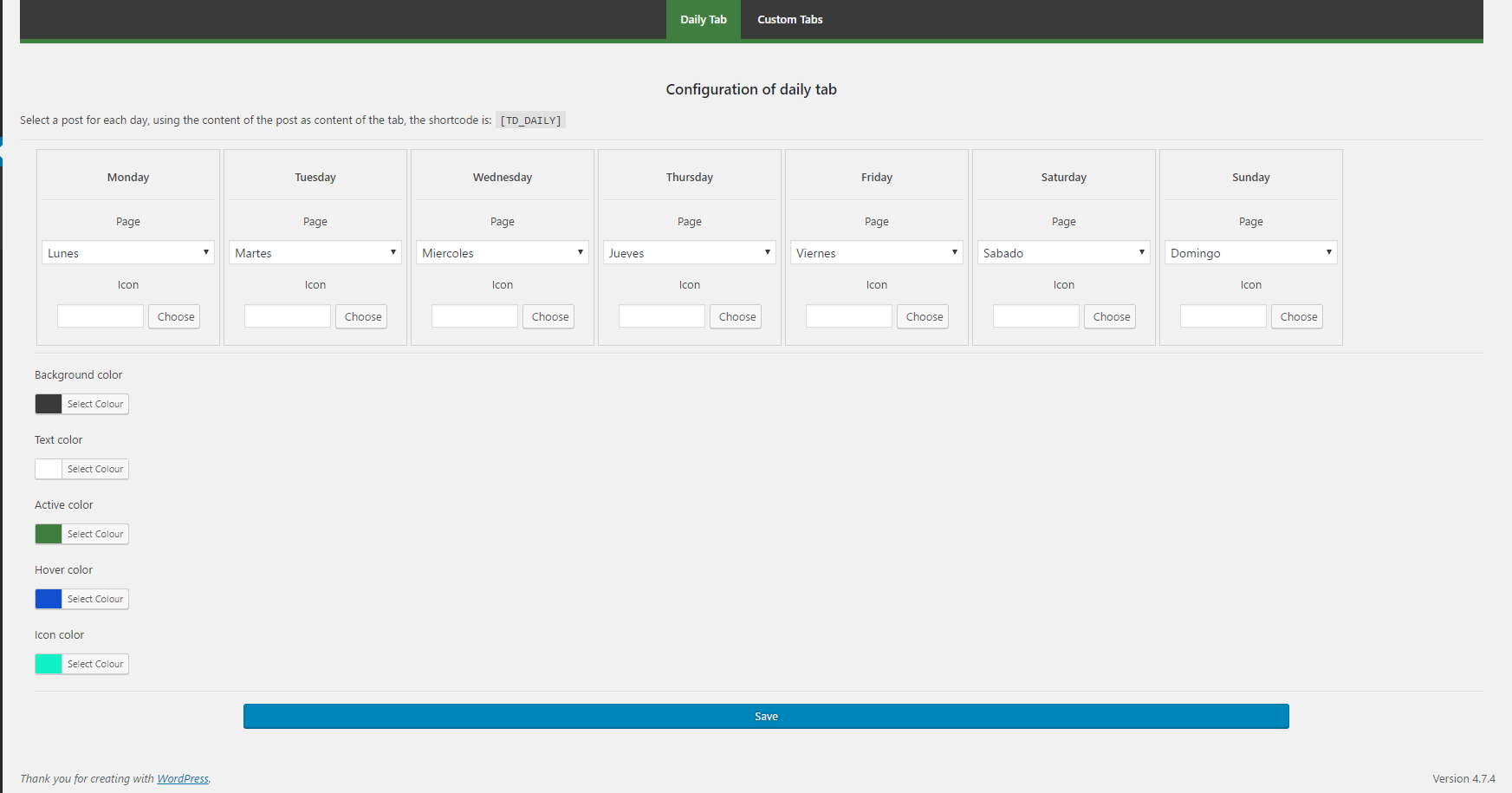
Task: Click the blue Hover color swatch
Action: pos(49,599)
